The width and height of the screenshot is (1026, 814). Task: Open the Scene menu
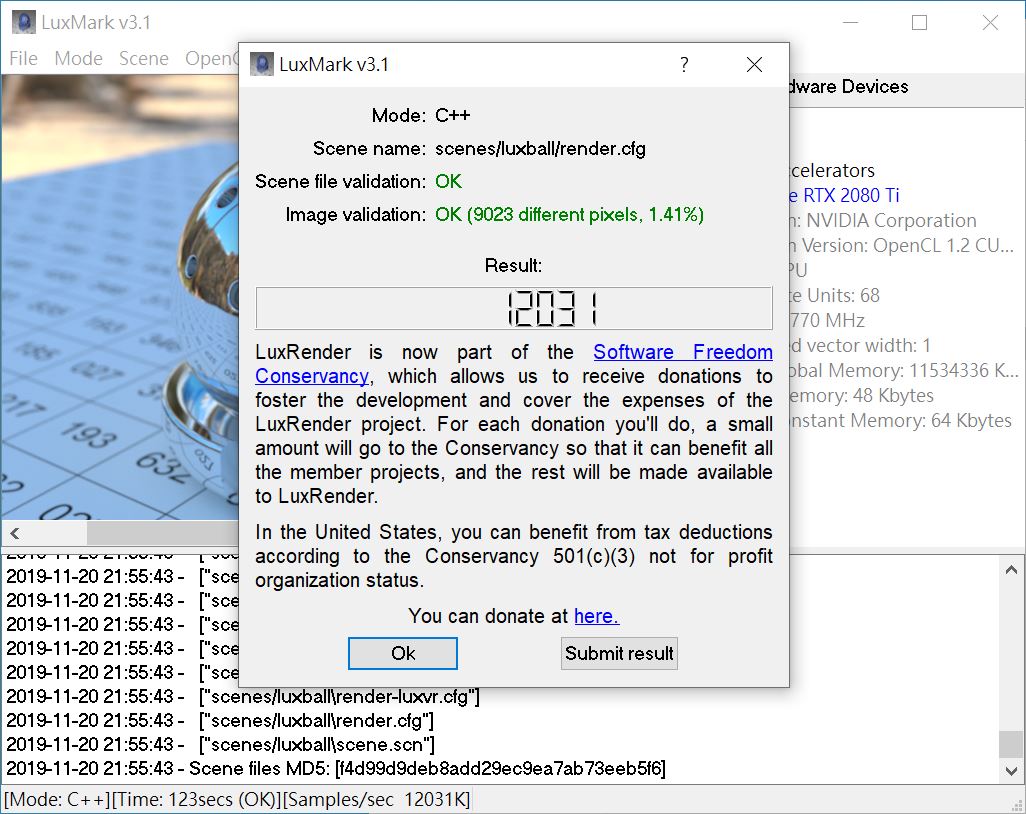coord(143,58)
